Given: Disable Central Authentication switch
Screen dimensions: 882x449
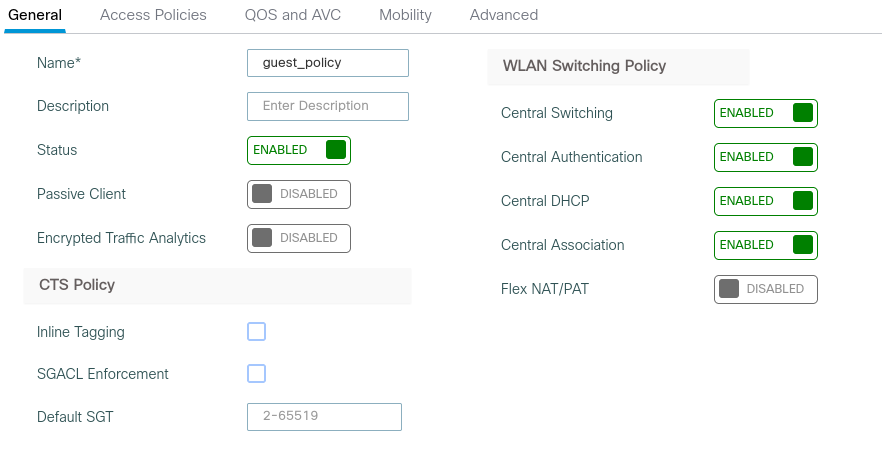Looking at the screenshot, I should (765, 157).
